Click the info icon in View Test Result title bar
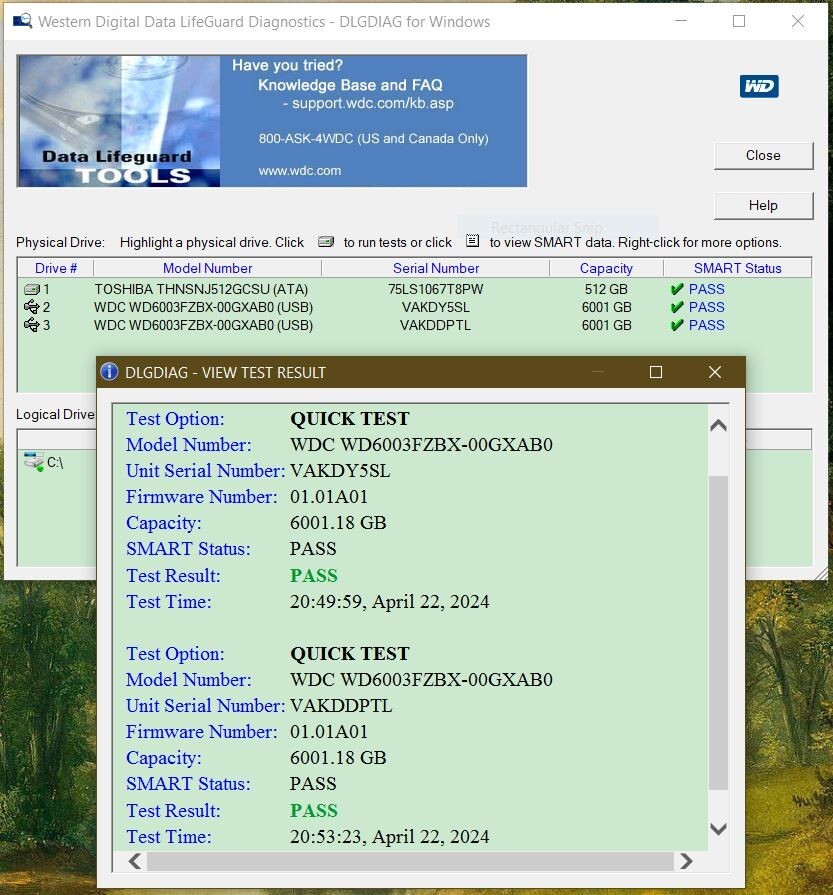Viewport: 833px width, 895px height. point(111,372)
